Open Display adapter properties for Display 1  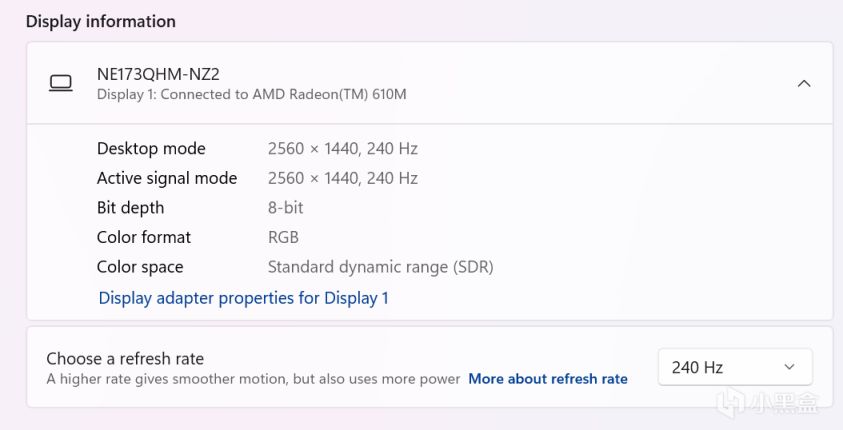tap(243, 298)
